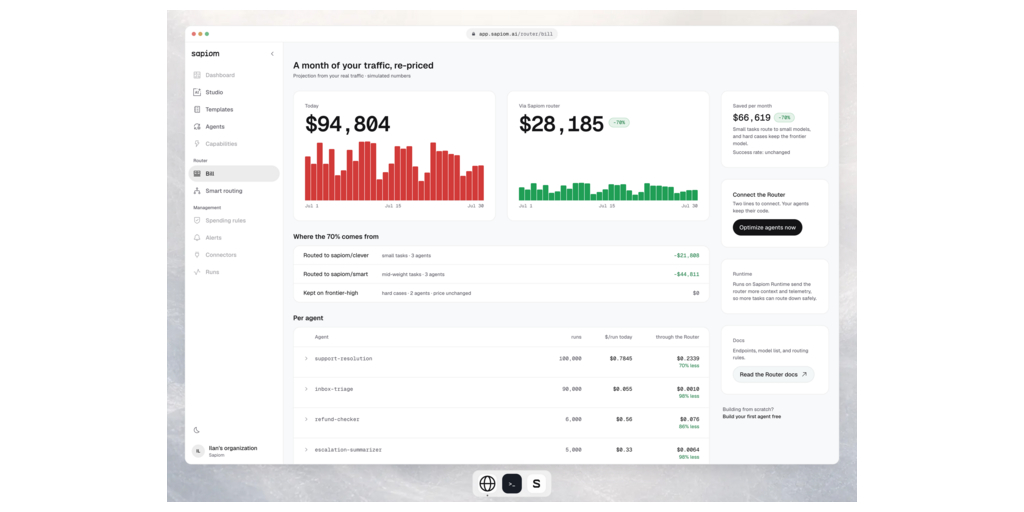Click the Studio icon in sidebar

pyautogui.click(x=197, y=92)
